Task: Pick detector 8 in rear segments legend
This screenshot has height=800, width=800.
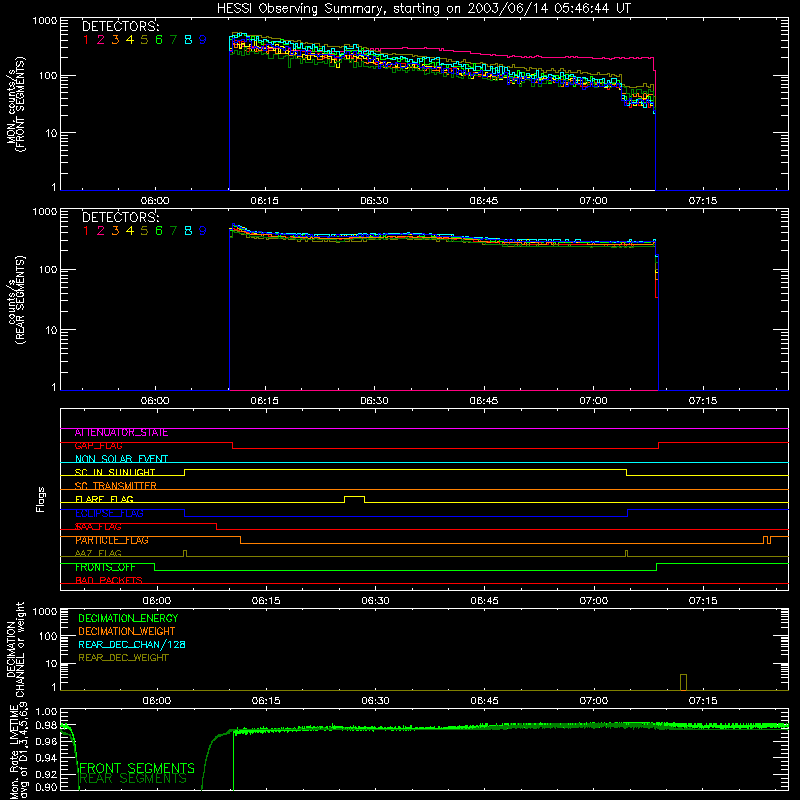Action: click(x=188, y=231)
